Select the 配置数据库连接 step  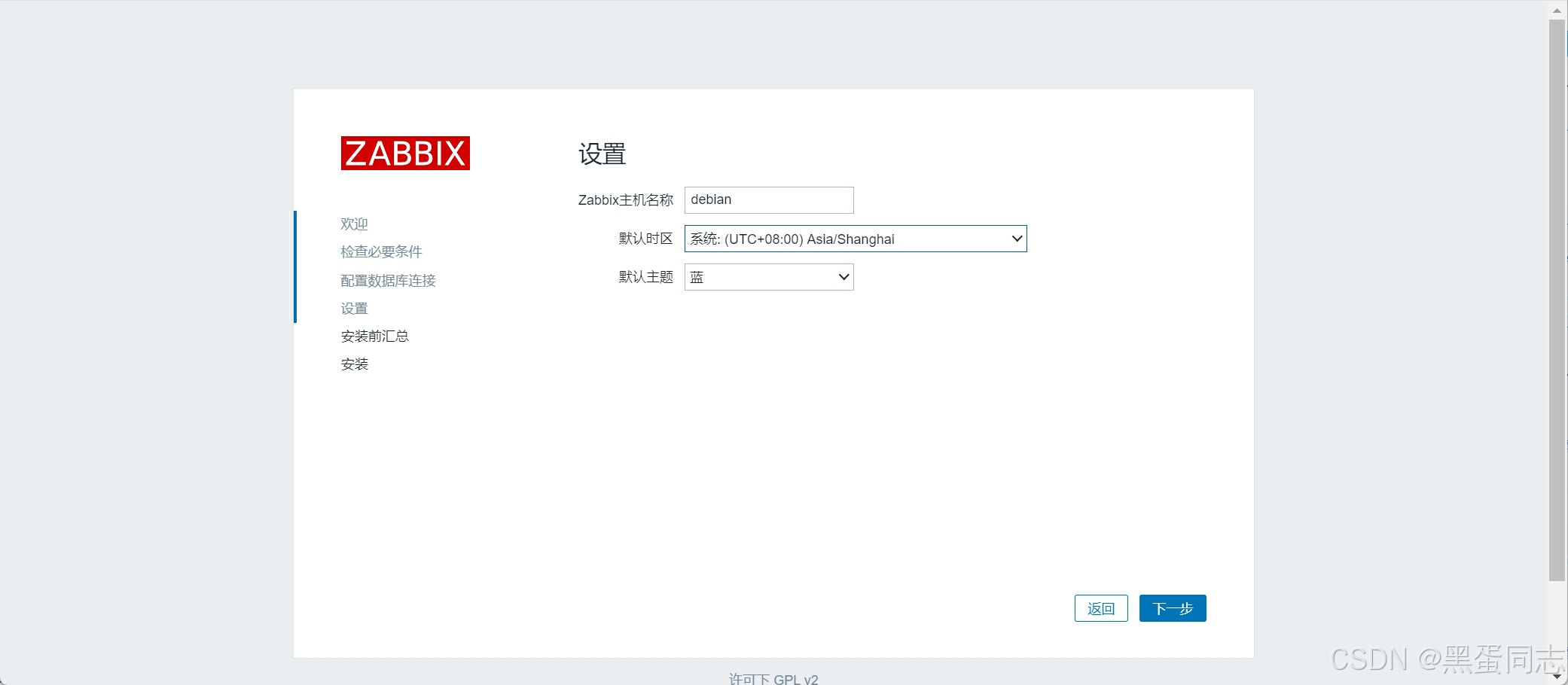coord(388,281)
